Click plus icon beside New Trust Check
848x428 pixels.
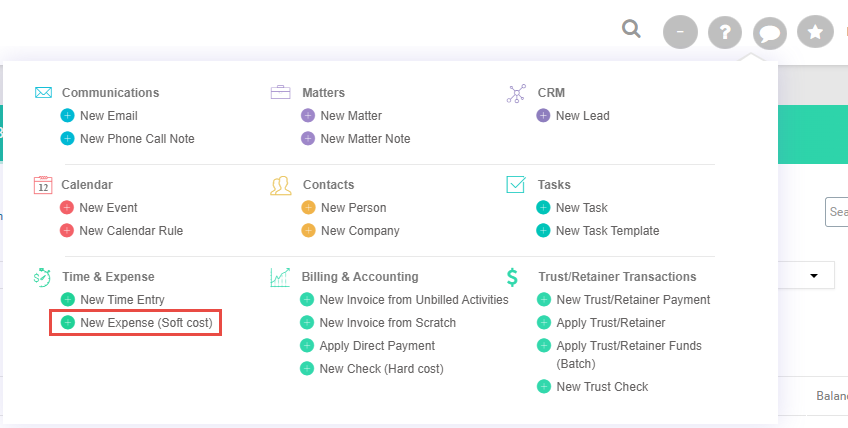click(x=544, y=387)
